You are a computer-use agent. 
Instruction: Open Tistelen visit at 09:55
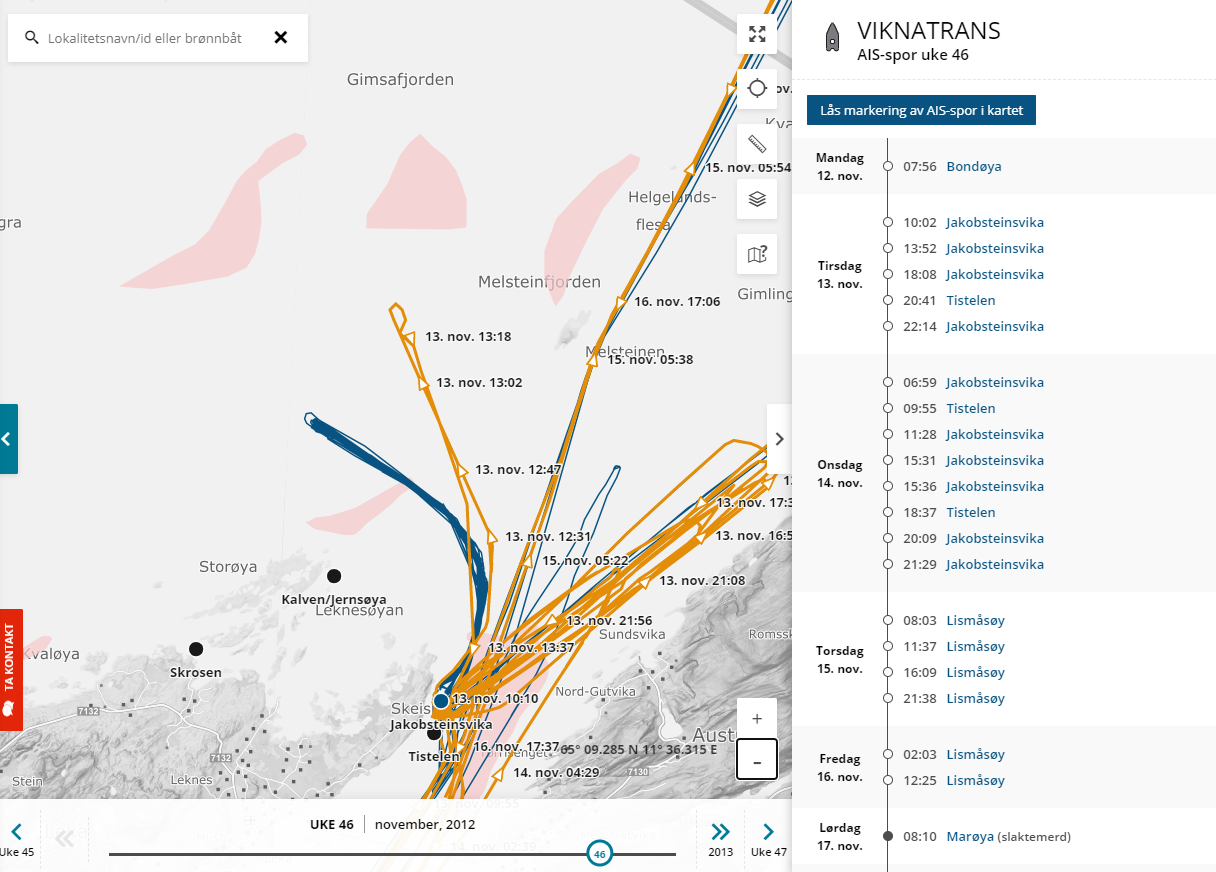(971, 408)
